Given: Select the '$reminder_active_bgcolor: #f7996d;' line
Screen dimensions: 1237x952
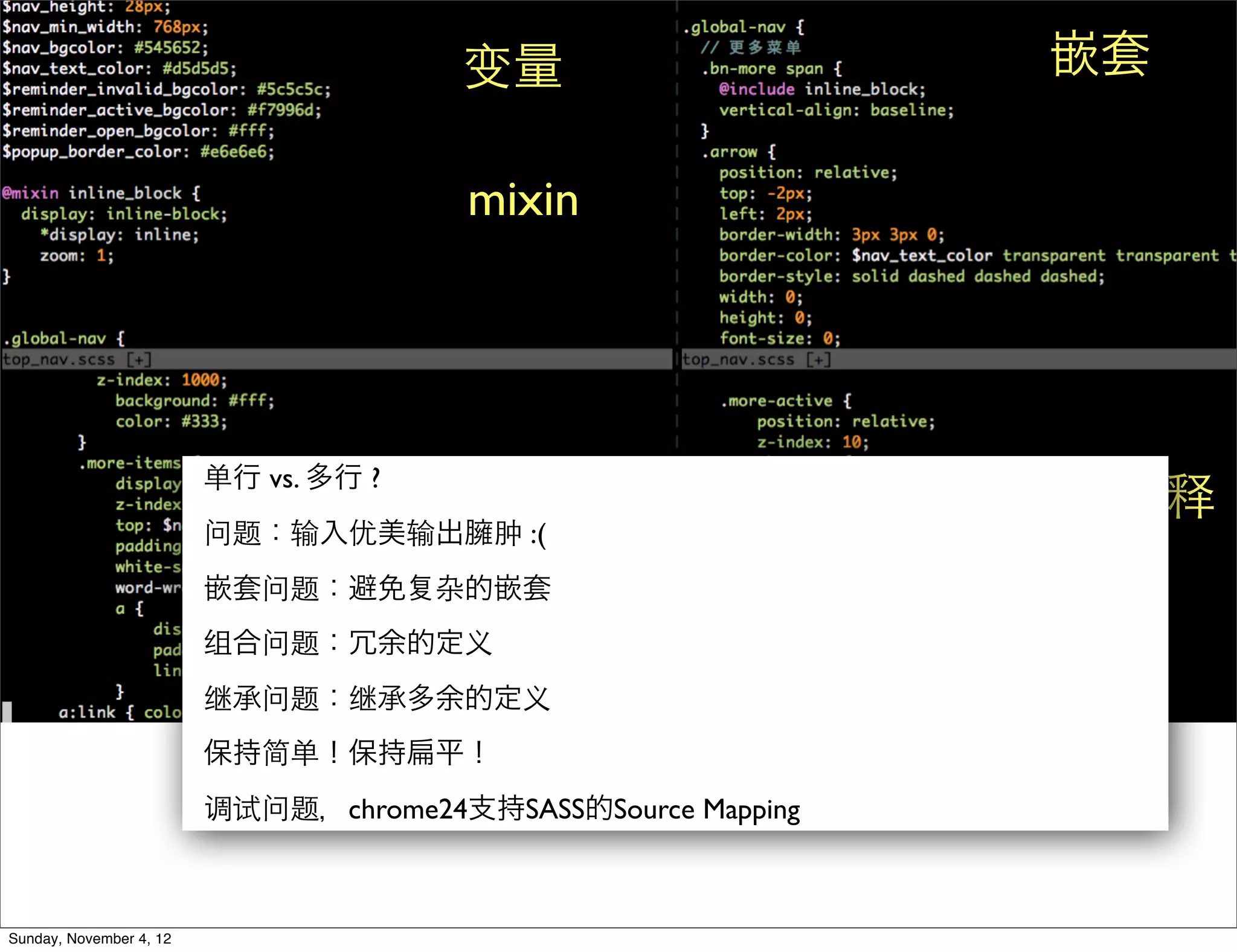Looking at the screenshot, I should point(161,110).
